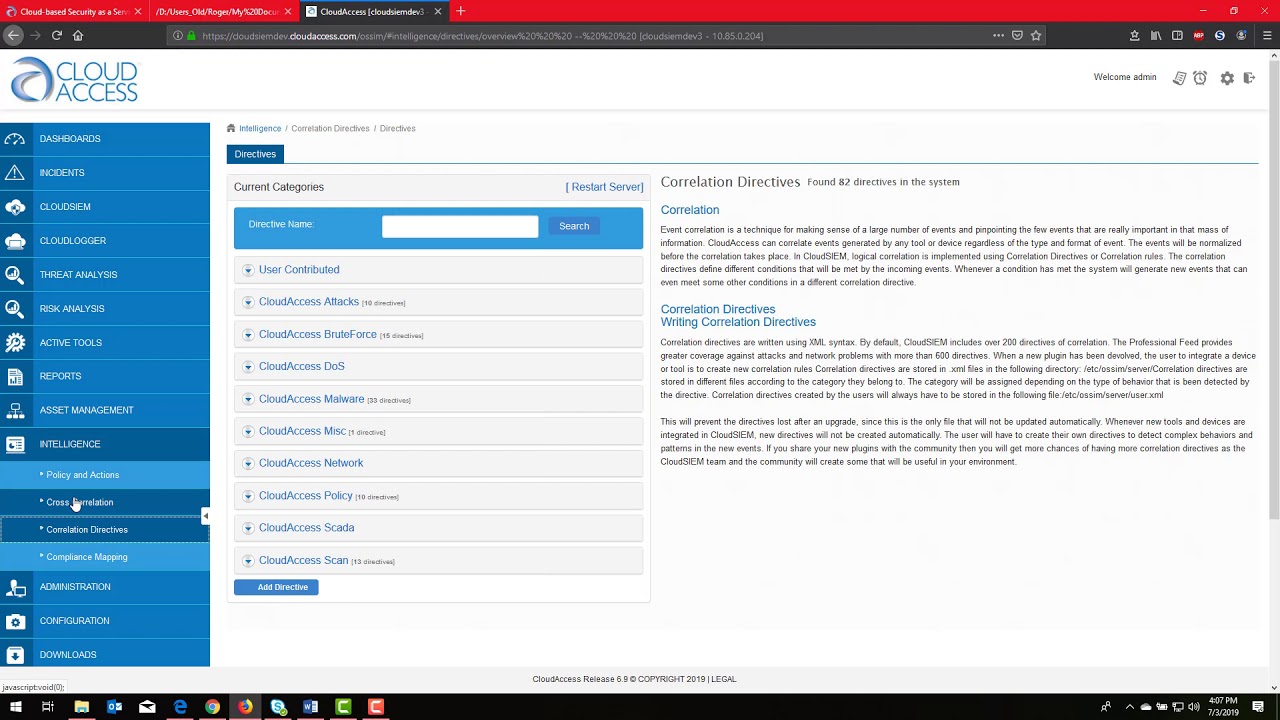Open the settings gear in page header
Screen dimensions: 1280x720
pos(1227,78)
